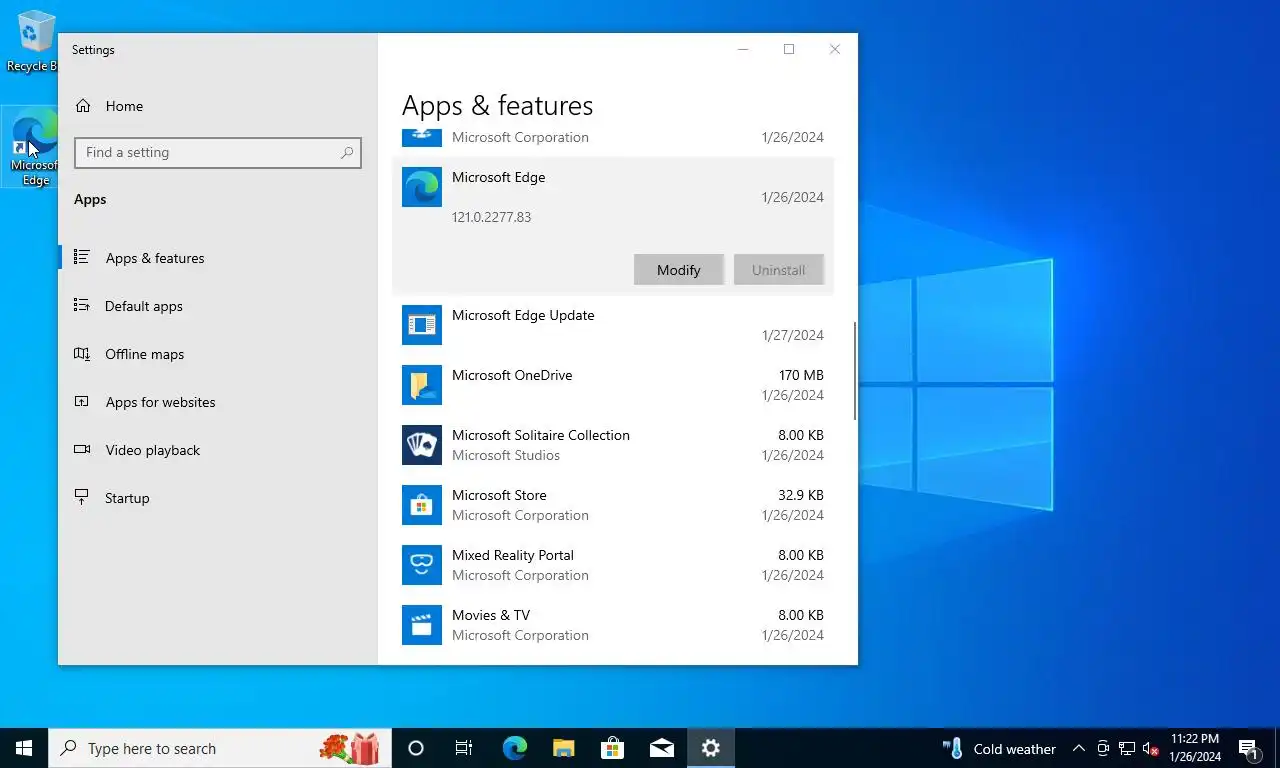This screenshot has height=768, width=1280.
Task: Click Edge version 121.0.2277.83 text
Action: coord(491,217)
